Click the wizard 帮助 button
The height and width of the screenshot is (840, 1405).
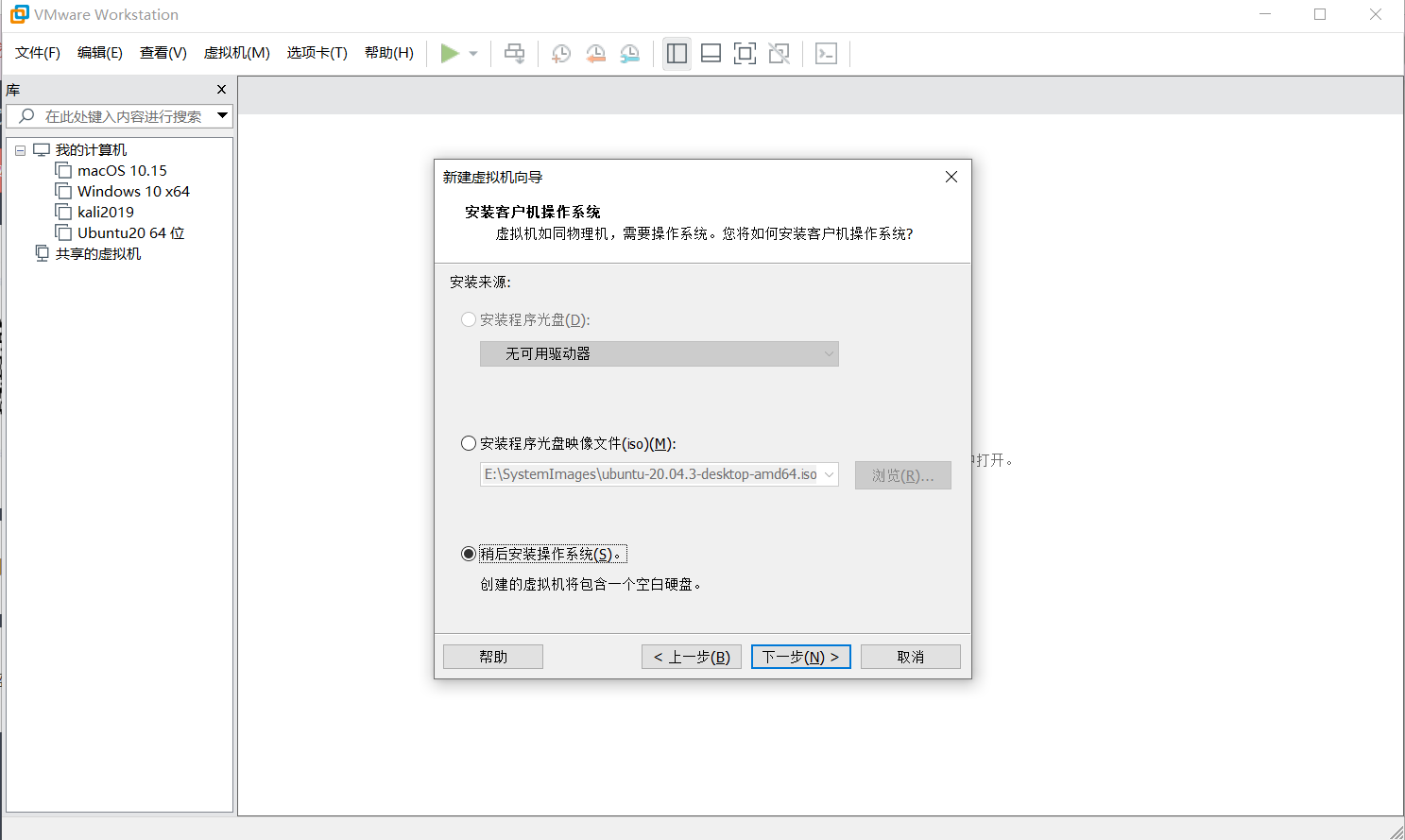click(x=493, y=657)
